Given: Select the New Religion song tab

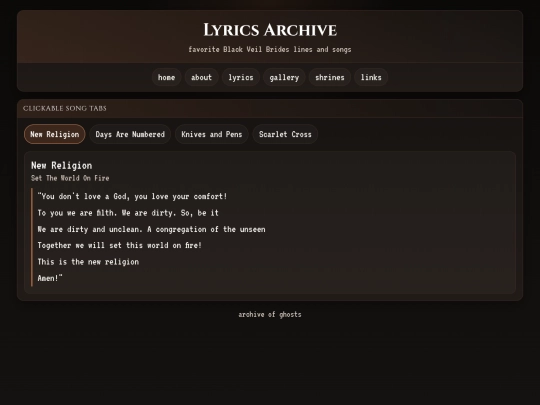Looking at the screenshot, I should (54, 134).
